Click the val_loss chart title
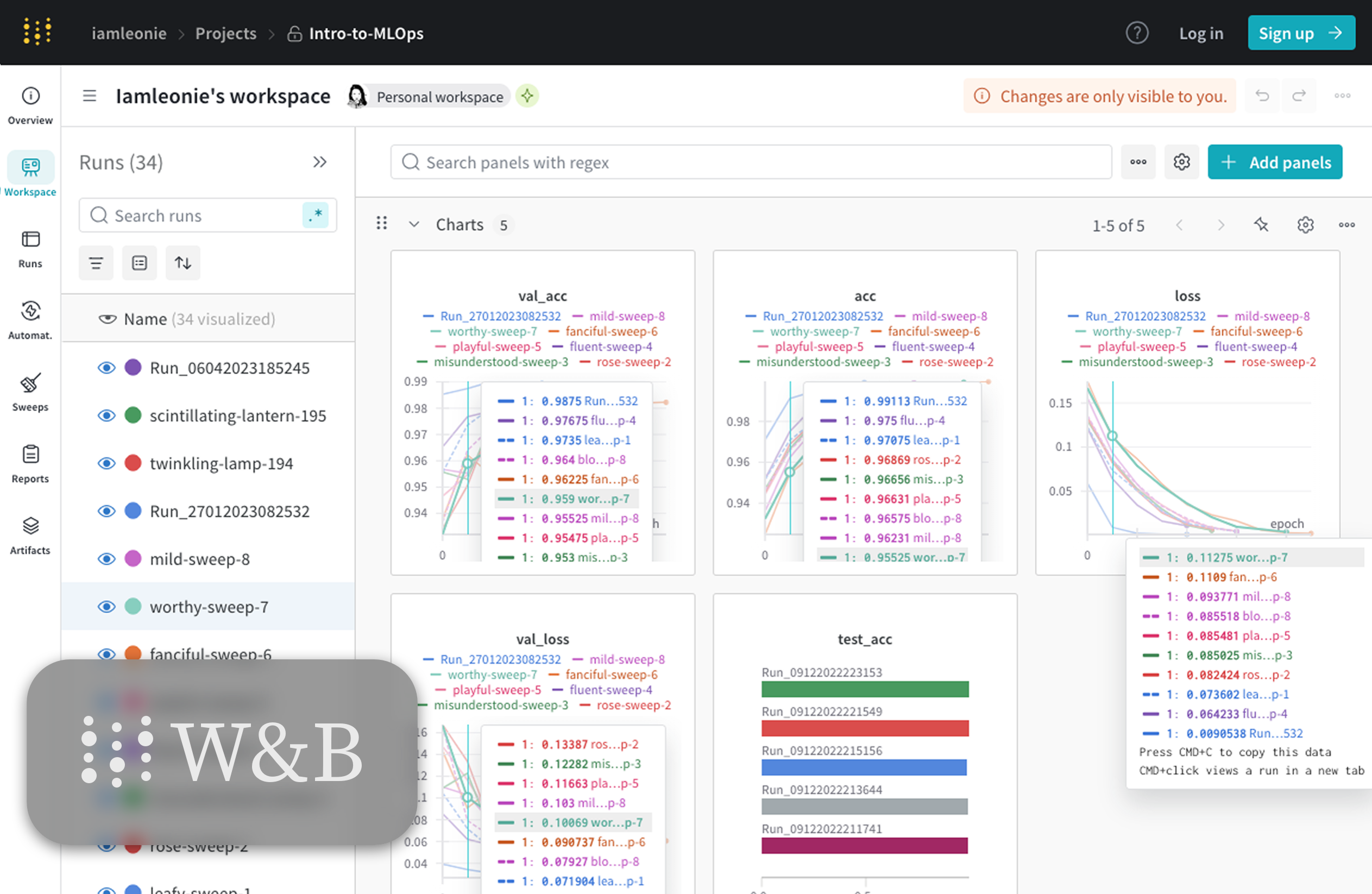Viewport: 1372px width, 894px height. 543,639
